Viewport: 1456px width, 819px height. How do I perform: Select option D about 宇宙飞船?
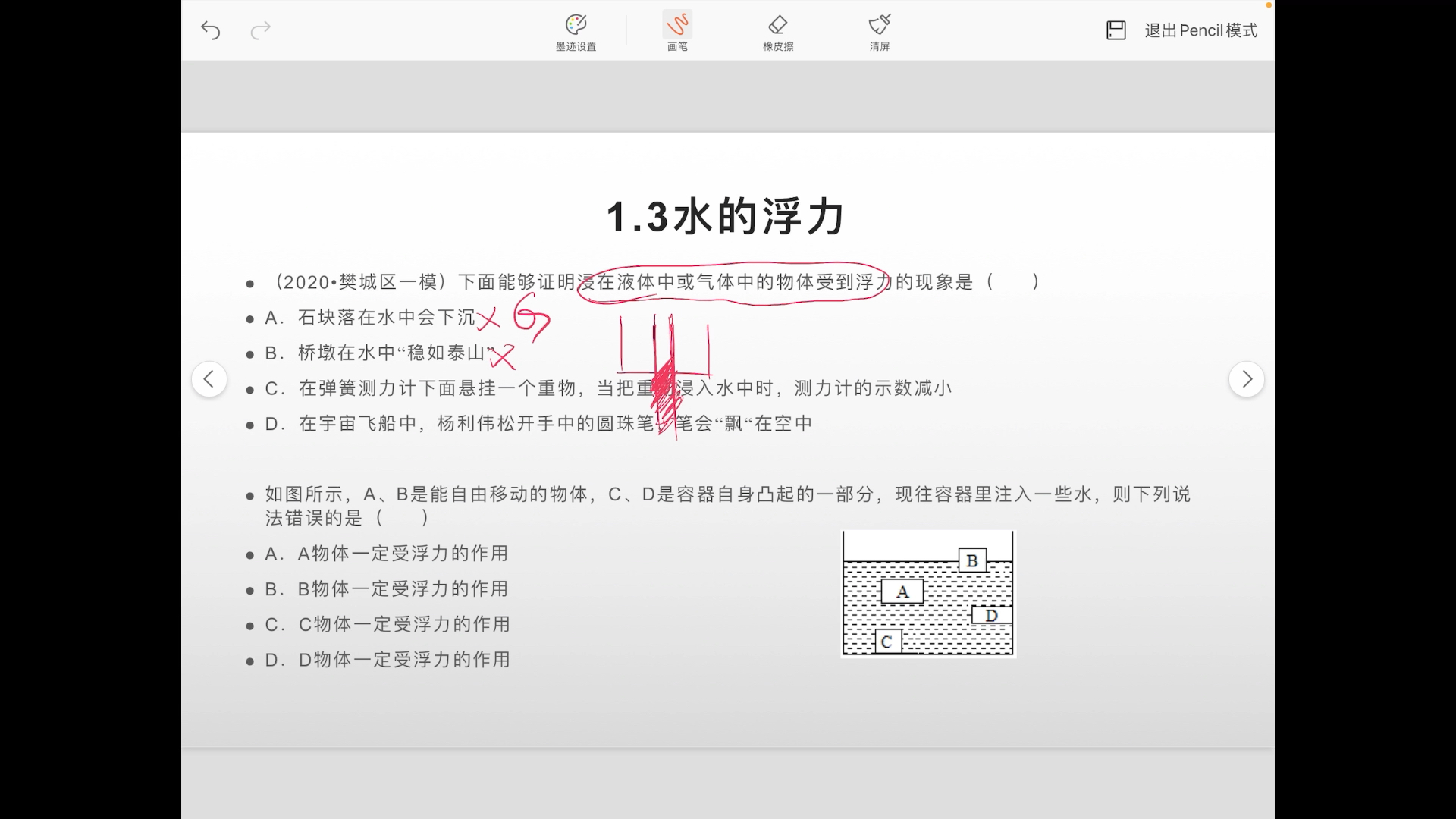538,424
